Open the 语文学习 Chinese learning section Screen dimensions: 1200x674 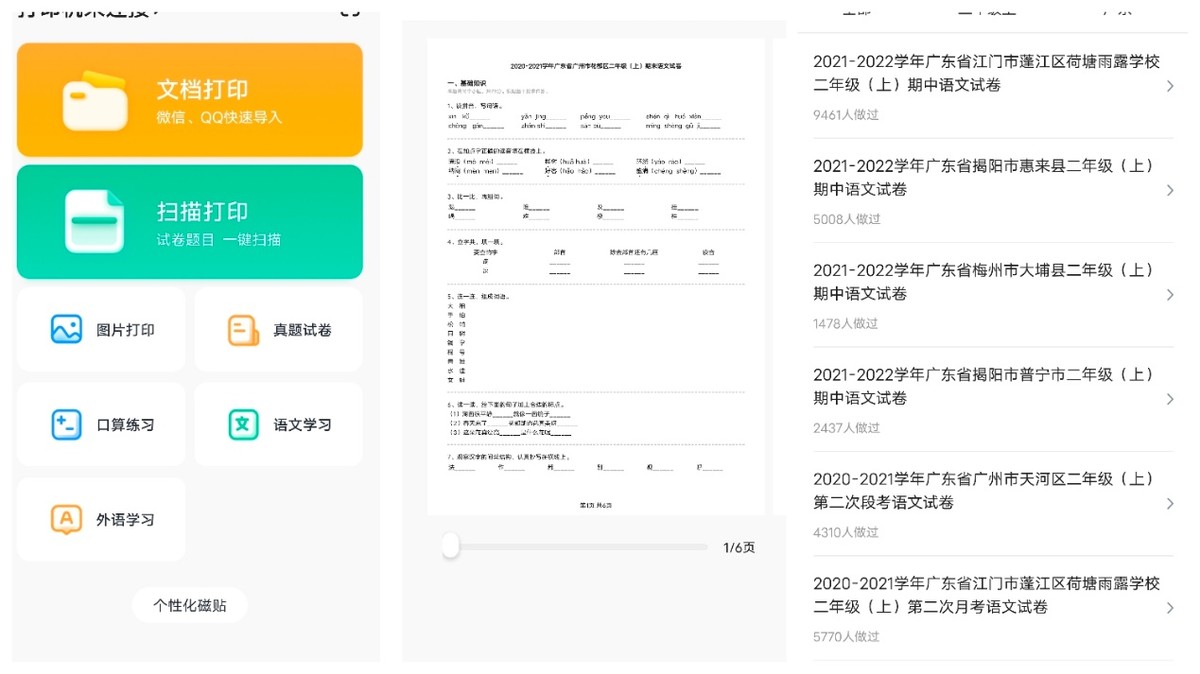point(278,423)
